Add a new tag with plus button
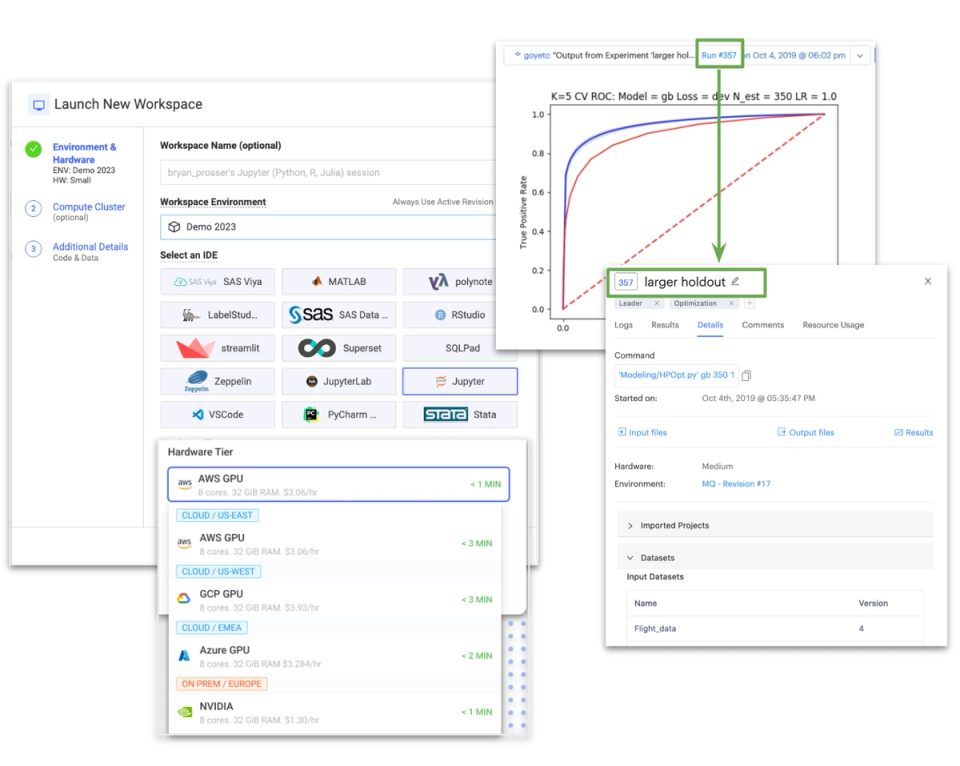 [x=749, y=303]
